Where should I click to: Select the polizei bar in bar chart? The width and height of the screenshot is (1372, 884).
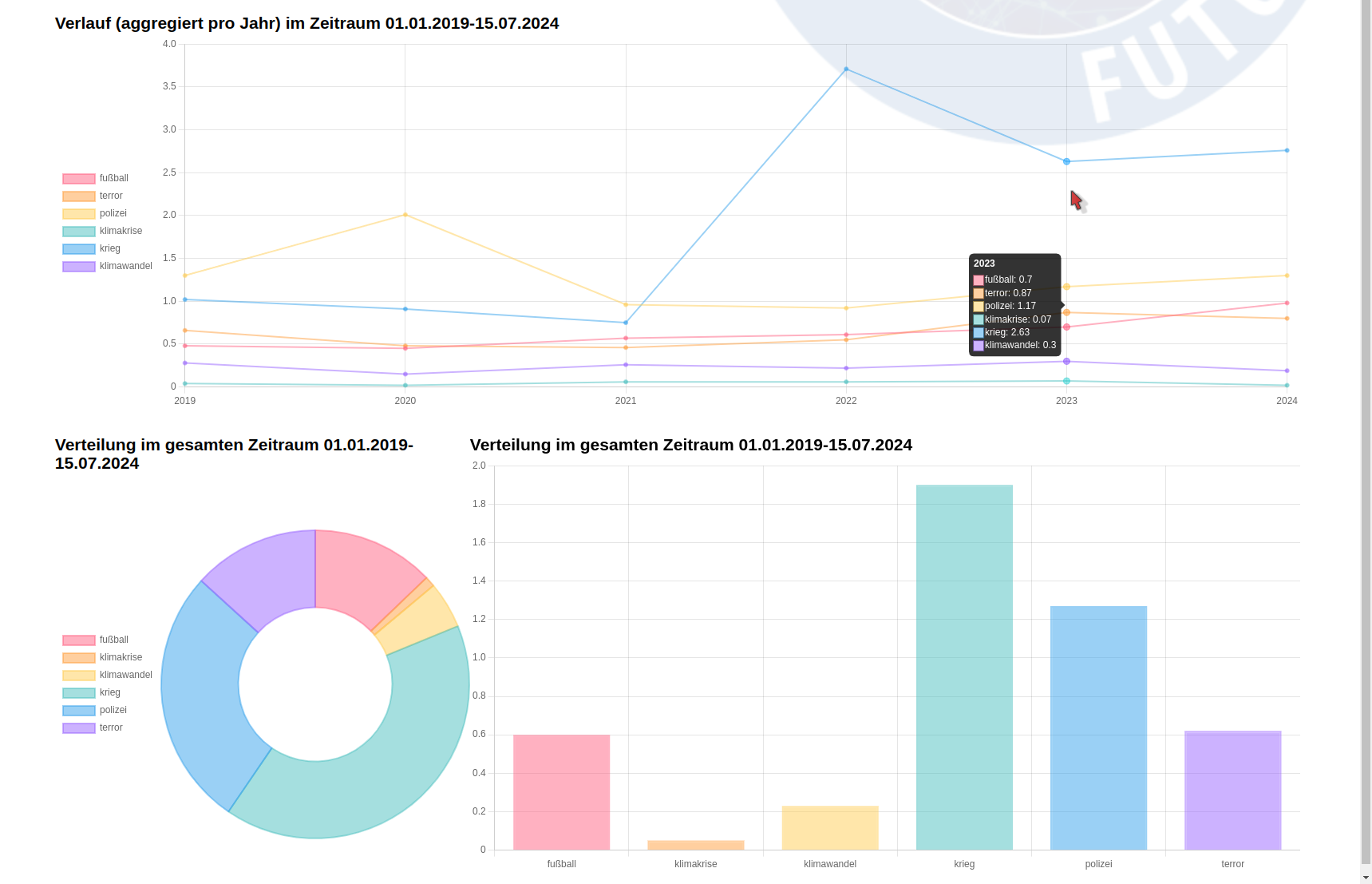1098,727
